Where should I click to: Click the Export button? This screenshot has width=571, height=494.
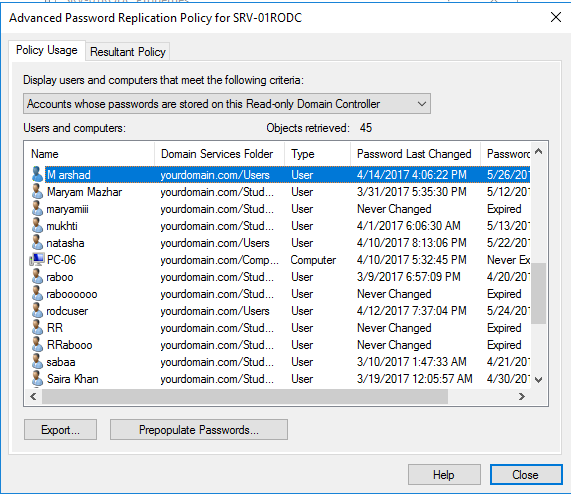point(60,430)
